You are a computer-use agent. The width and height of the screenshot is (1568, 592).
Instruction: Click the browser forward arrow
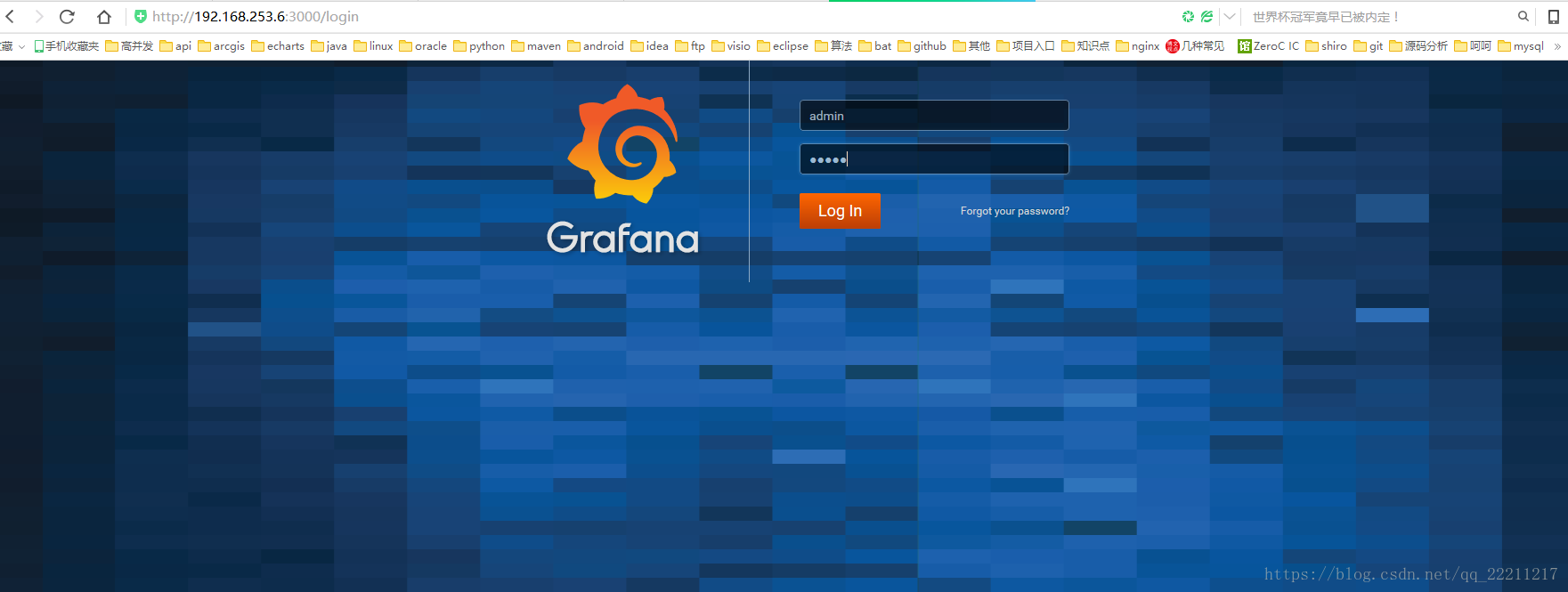(x=38, y=16)
